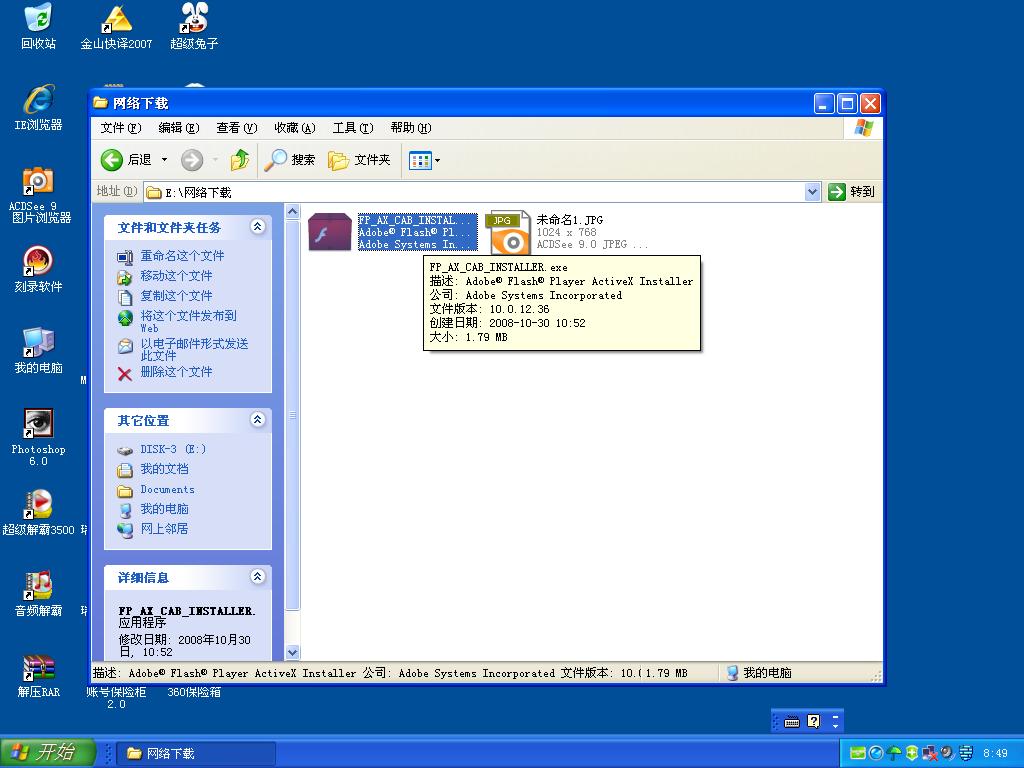Click the taskbar clock showing 8:49

[x=995, y=754]
